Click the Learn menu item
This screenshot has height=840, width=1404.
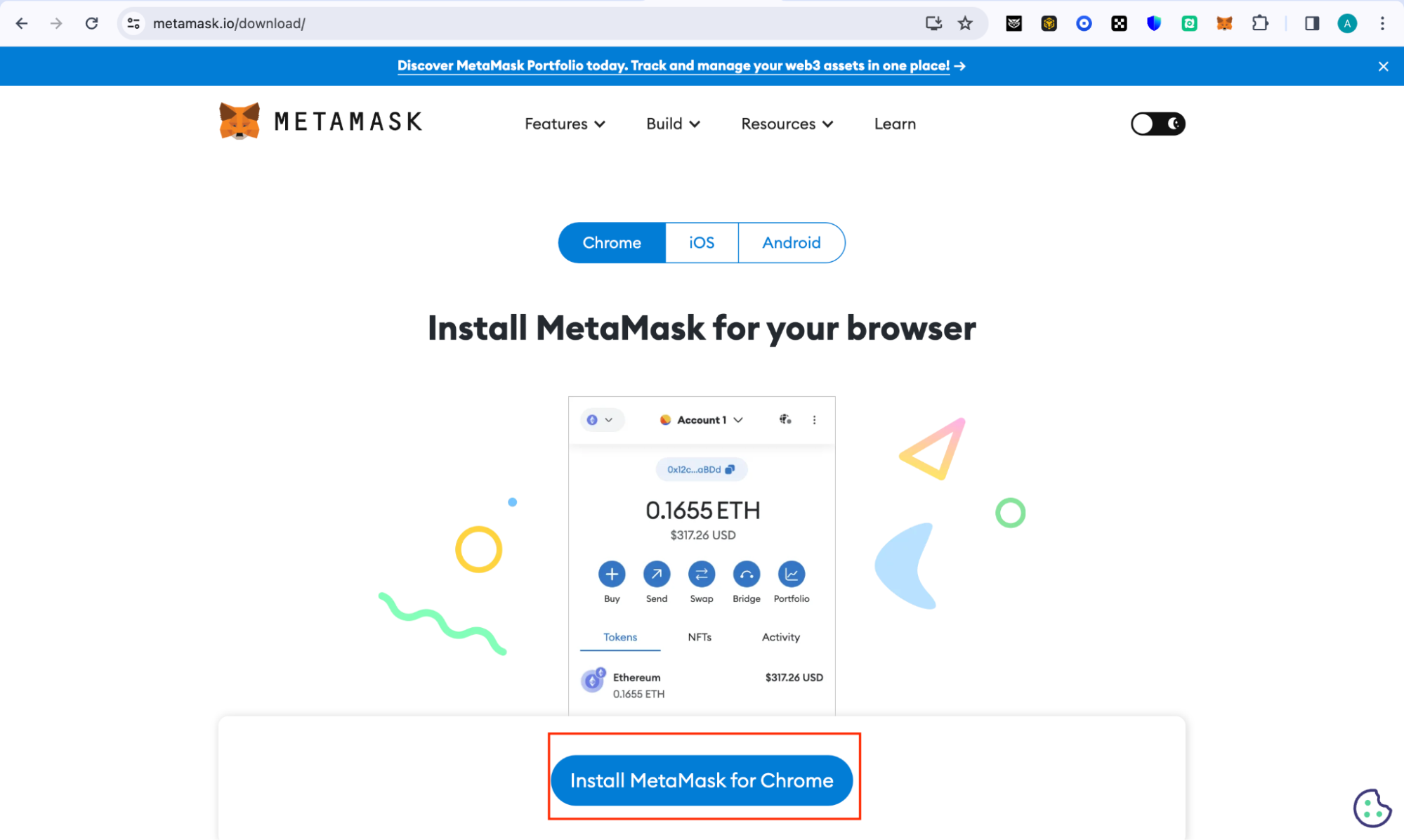[894, 123]
